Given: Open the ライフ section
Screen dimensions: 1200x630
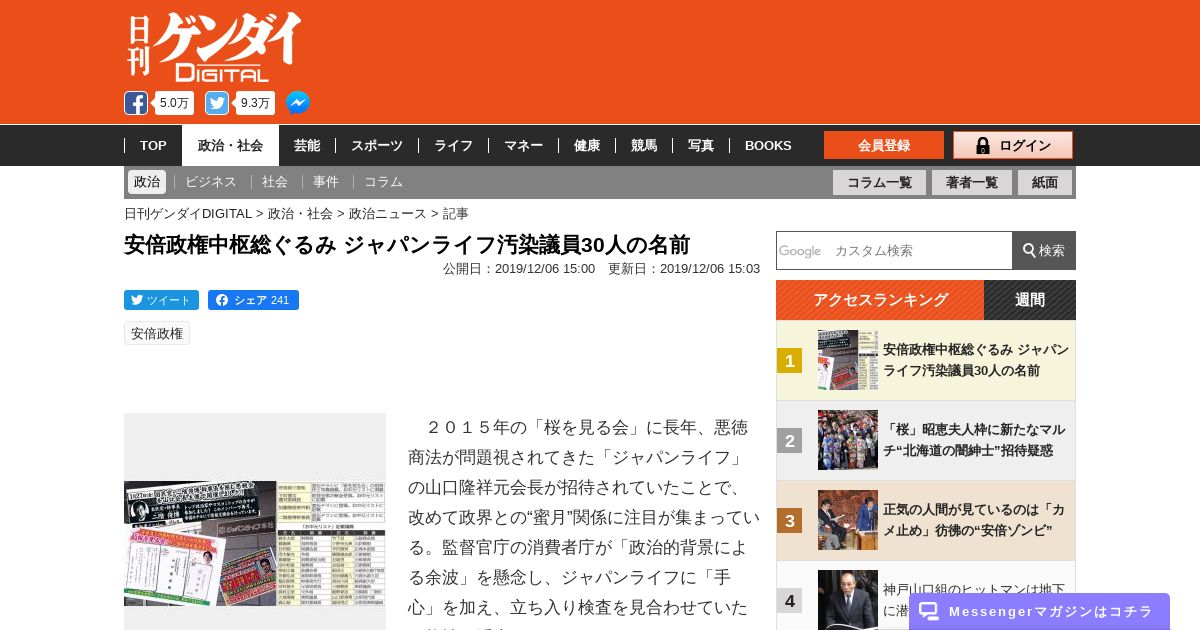Looking at the screenshot, I should [x=453, y=146].
